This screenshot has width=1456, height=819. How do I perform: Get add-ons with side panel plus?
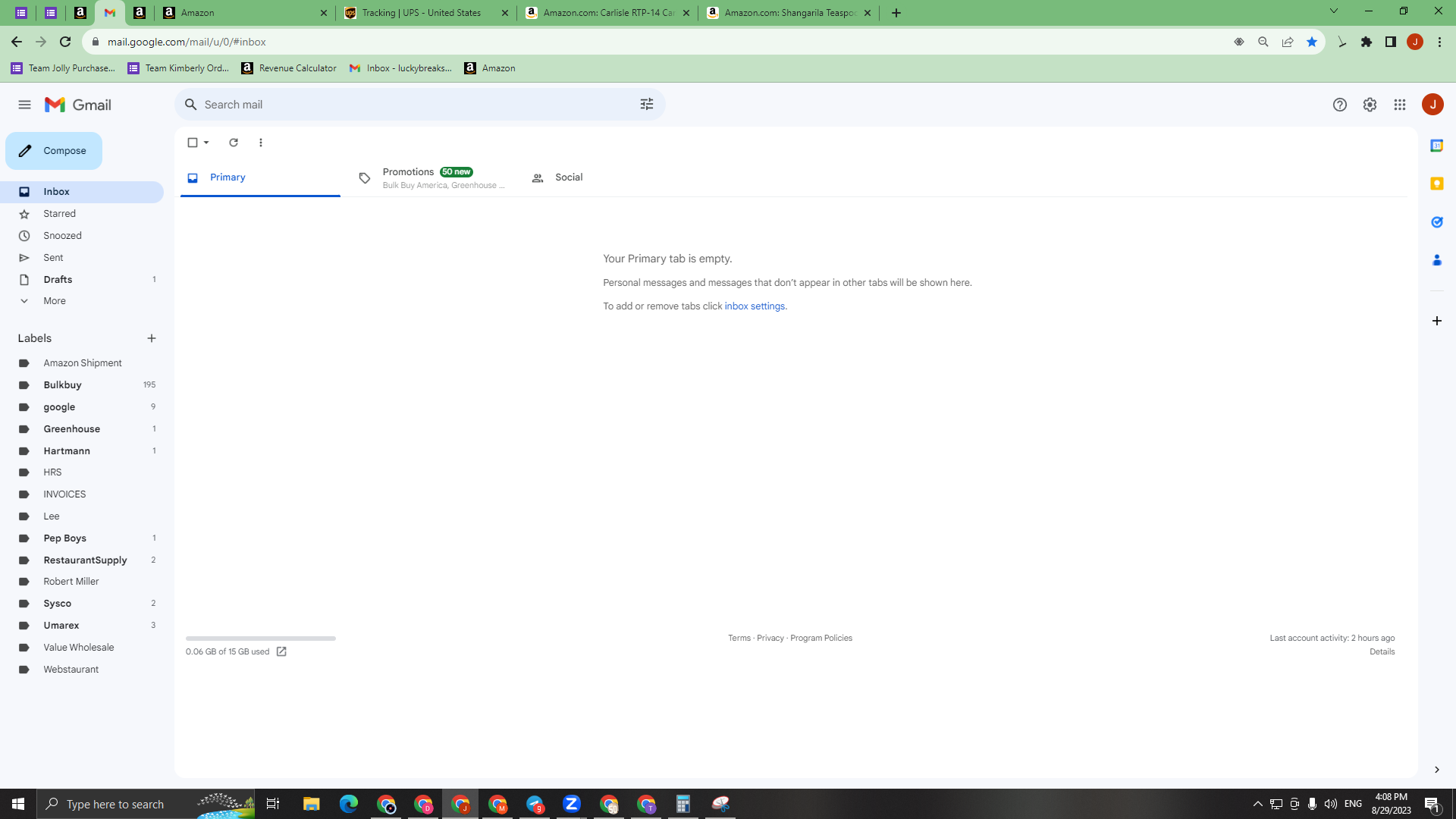tap(1436, 321)
